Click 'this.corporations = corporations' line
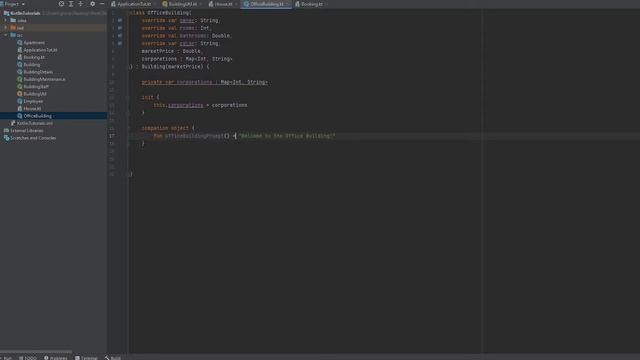The image size is (640, 360). [x=200, y=105]
